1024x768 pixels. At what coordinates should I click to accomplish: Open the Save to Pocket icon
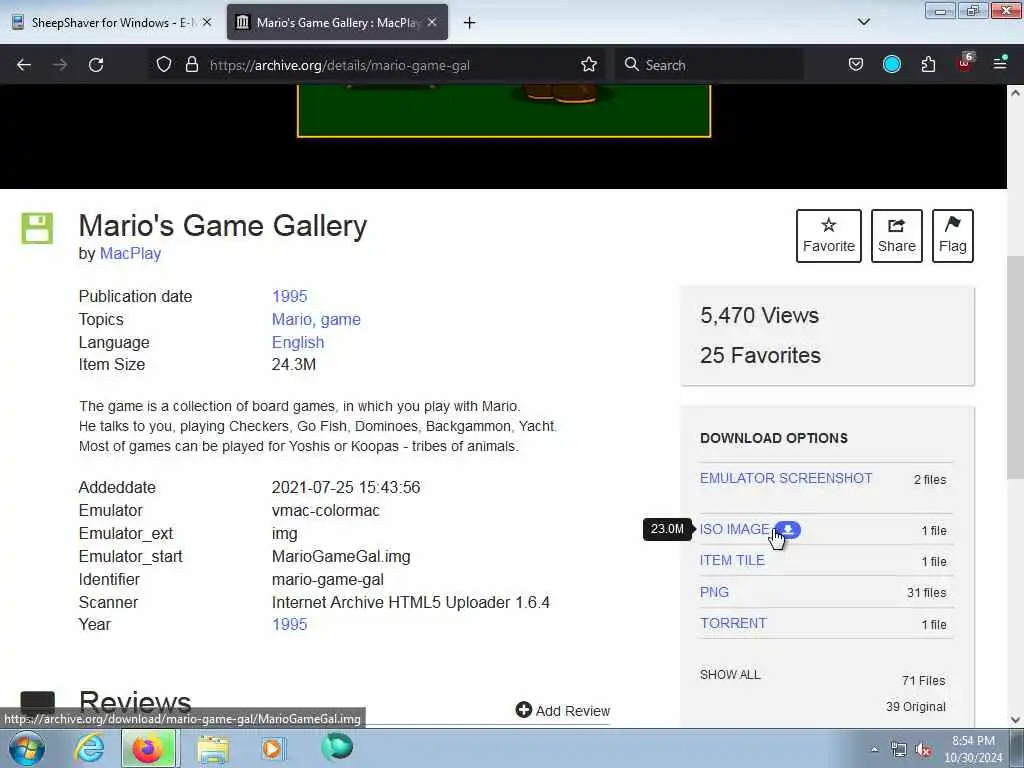pyautogui.click(x=856, y=65)
